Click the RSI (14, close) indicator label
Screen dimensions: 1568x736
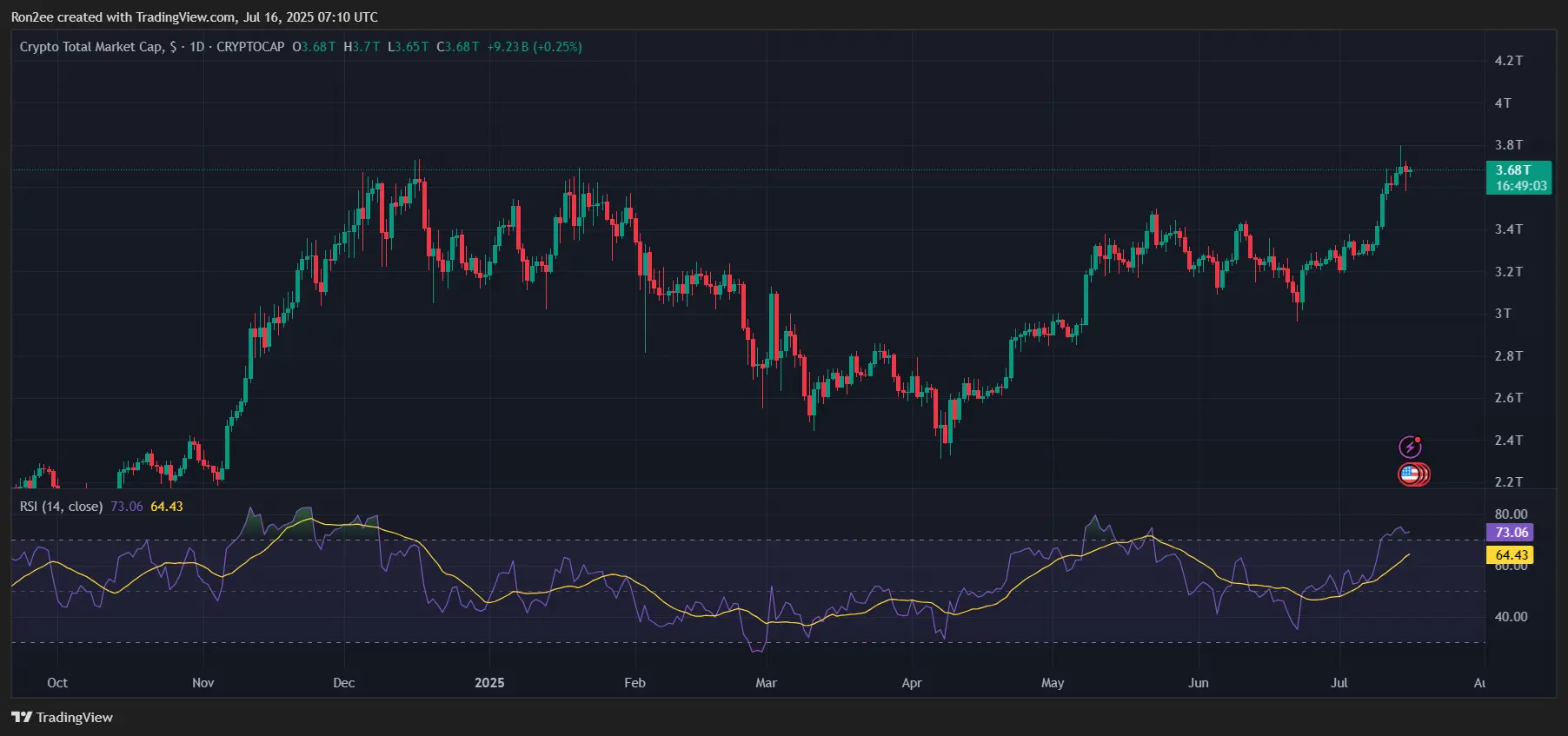click(x=61, y=507)
